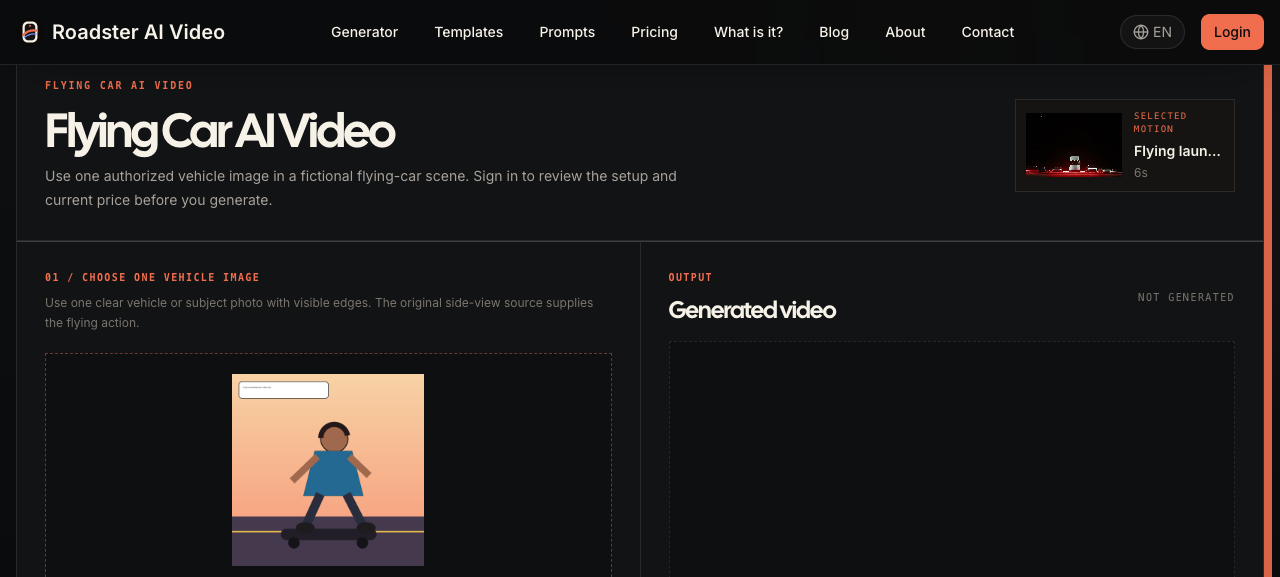Click the OUTPUT section label
The height and width of the screenshot is (577, 1280).
tap(690, 278)
